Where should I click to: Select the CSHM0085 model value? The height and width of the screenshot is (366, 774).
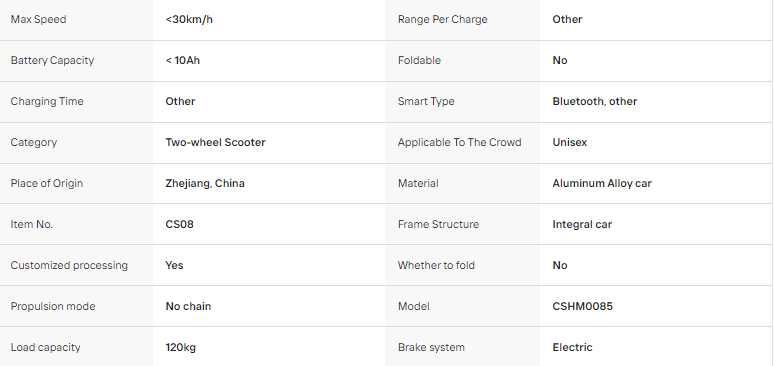(x=582, y=306)
